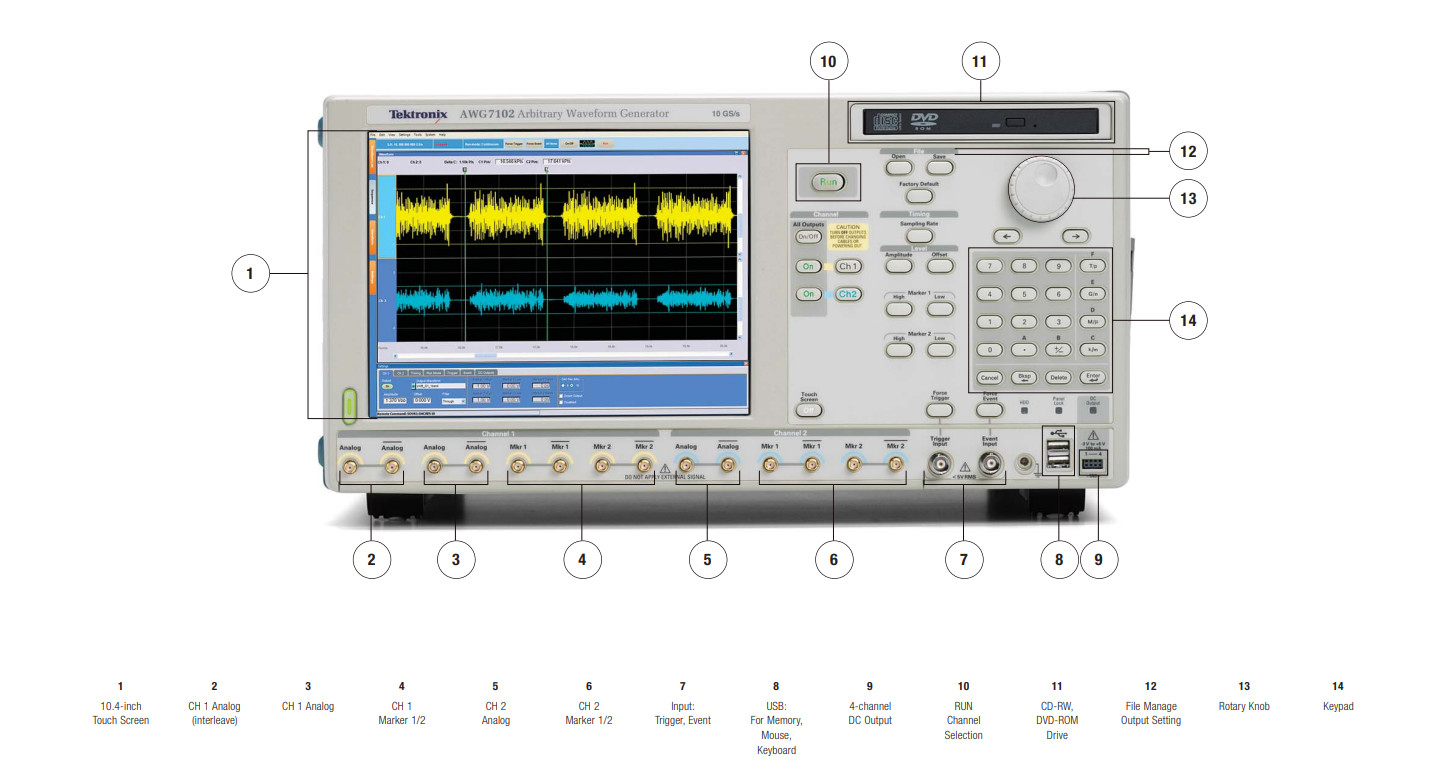Viewport: 1445px width, 772px height.
Task: Tap keypad digit 9
Action: 1058,266
